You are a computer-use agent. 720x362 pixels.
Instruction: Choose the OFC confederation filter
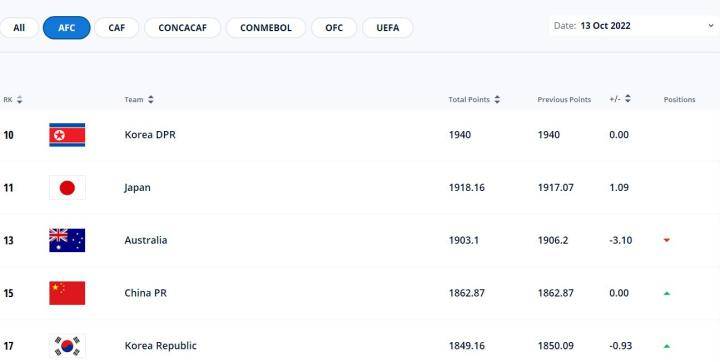tap(334, 28)
